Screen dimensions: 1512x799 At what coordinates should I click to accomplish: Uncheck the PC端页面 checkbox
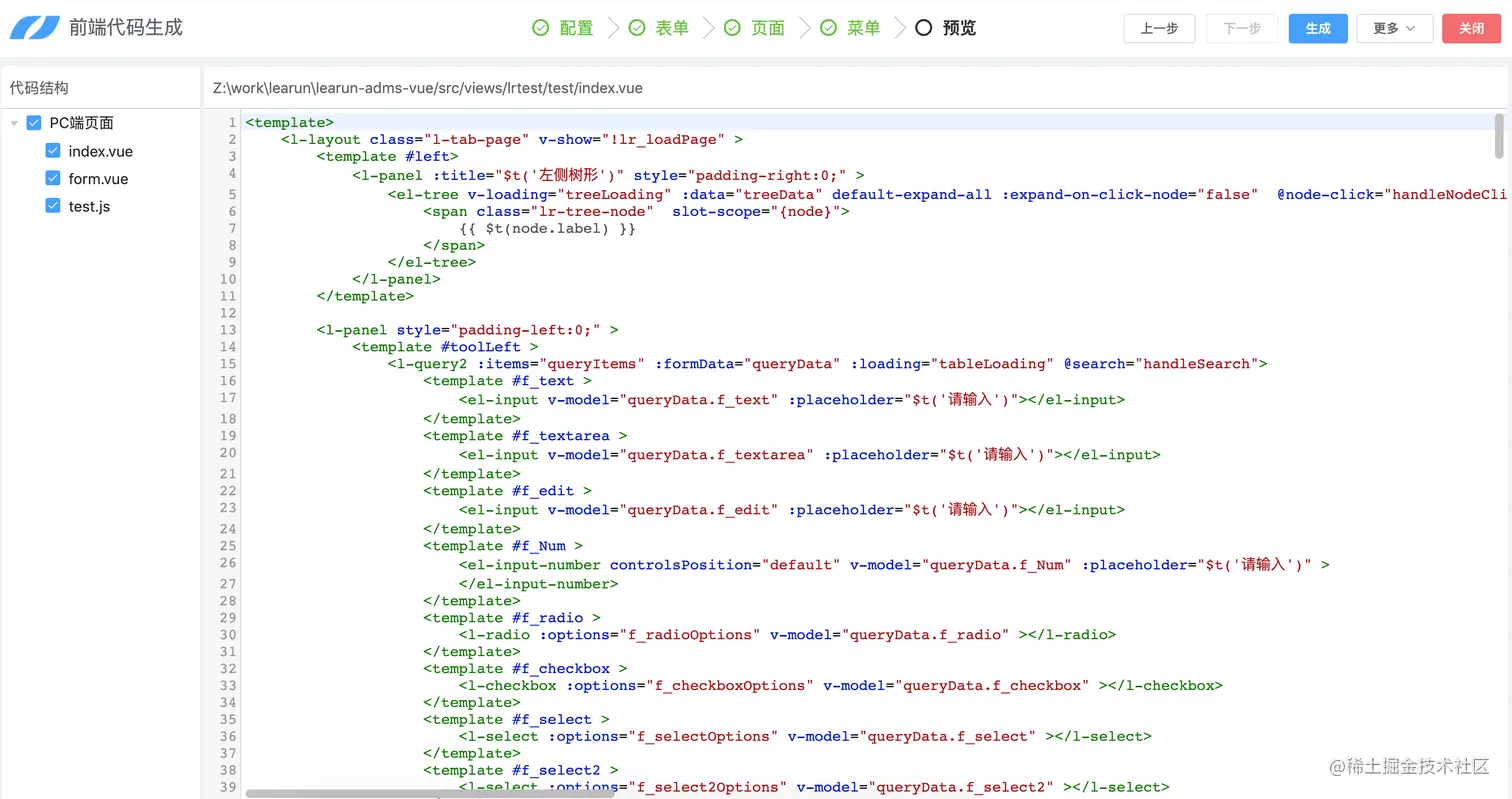pyautogui.click(x=34, y=123)
